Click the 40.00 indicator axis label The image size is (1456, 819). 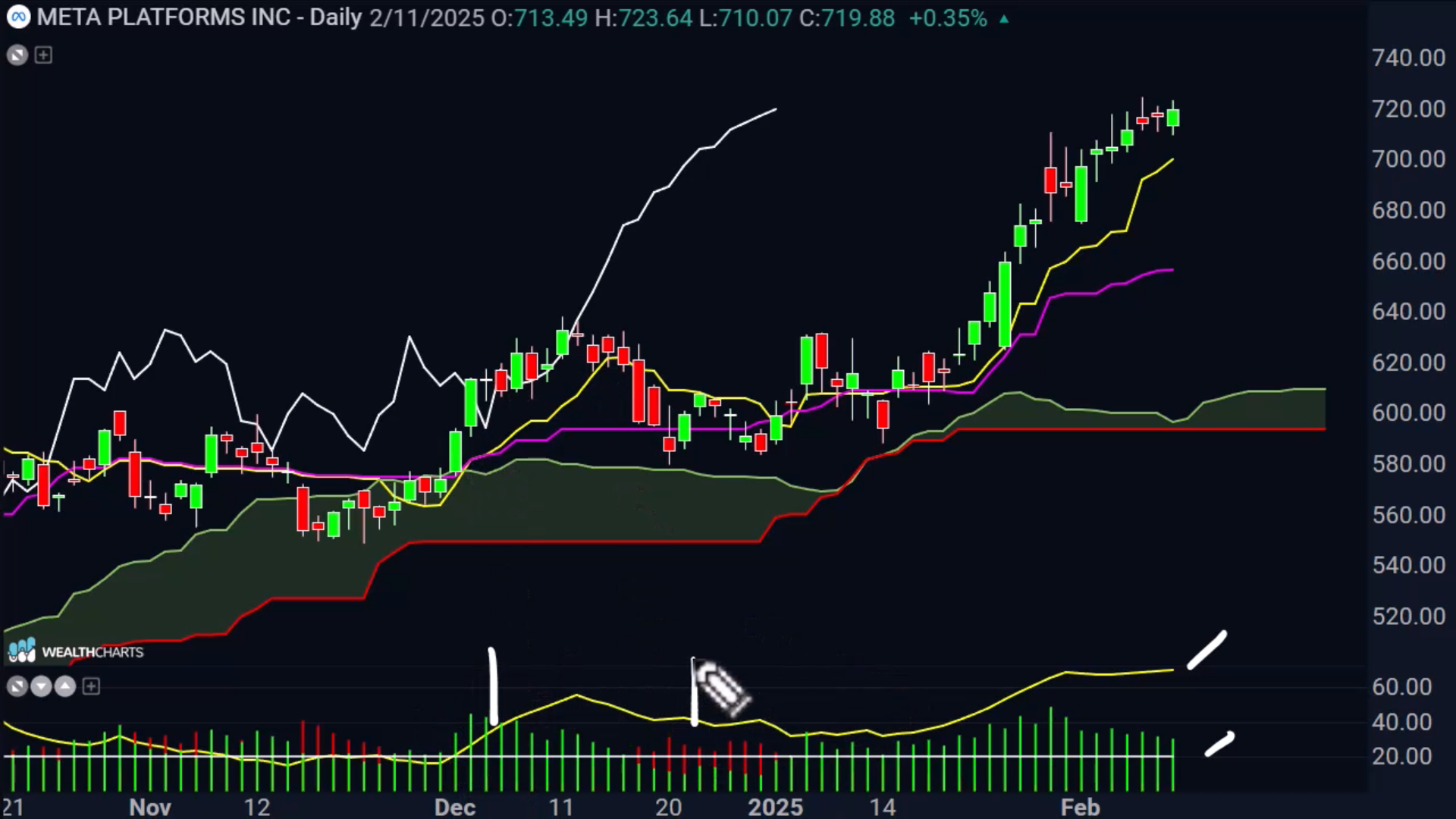(1401, 722)
